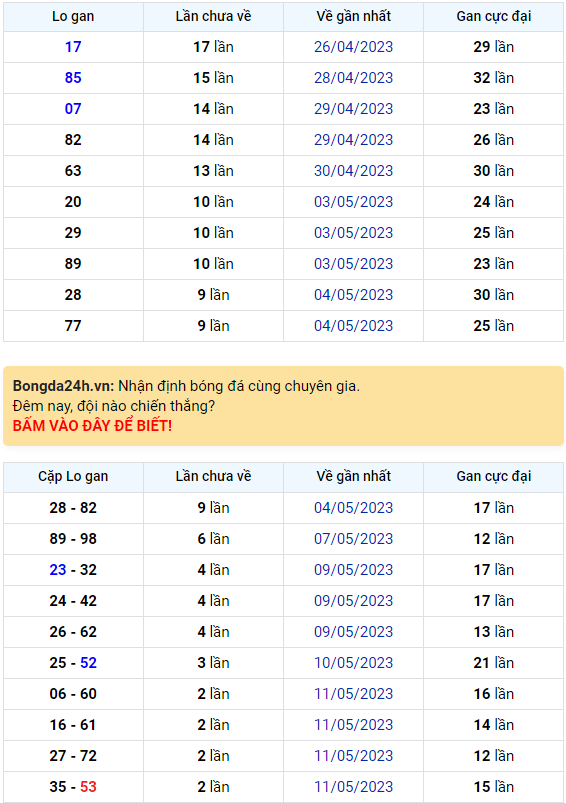The height and width of the screenshot is (803, 566).
Task: Click date 11/05/2023 in row 27 - 72
Action: coord(353,756)
